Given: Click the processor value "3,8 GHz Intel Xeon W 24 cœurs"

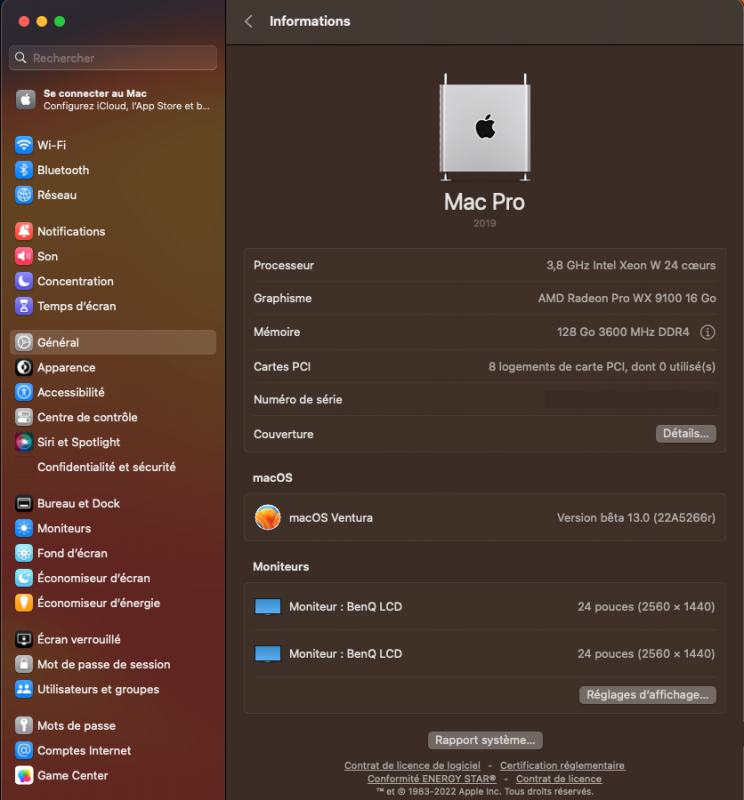Looking at the screenshot, I should point(631,265).
